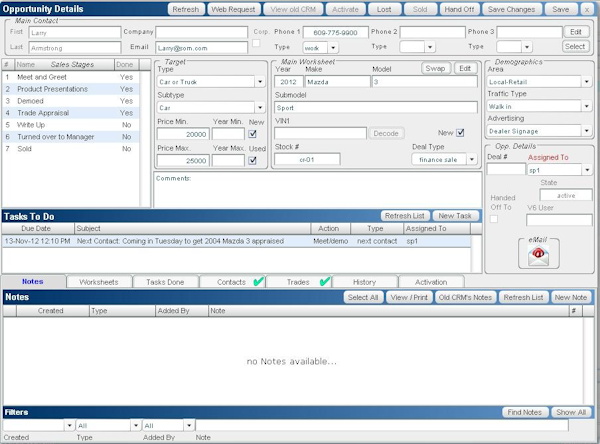Toggle the Target New checkbox
Screen dimensions: 600x444
coord(253,134)
